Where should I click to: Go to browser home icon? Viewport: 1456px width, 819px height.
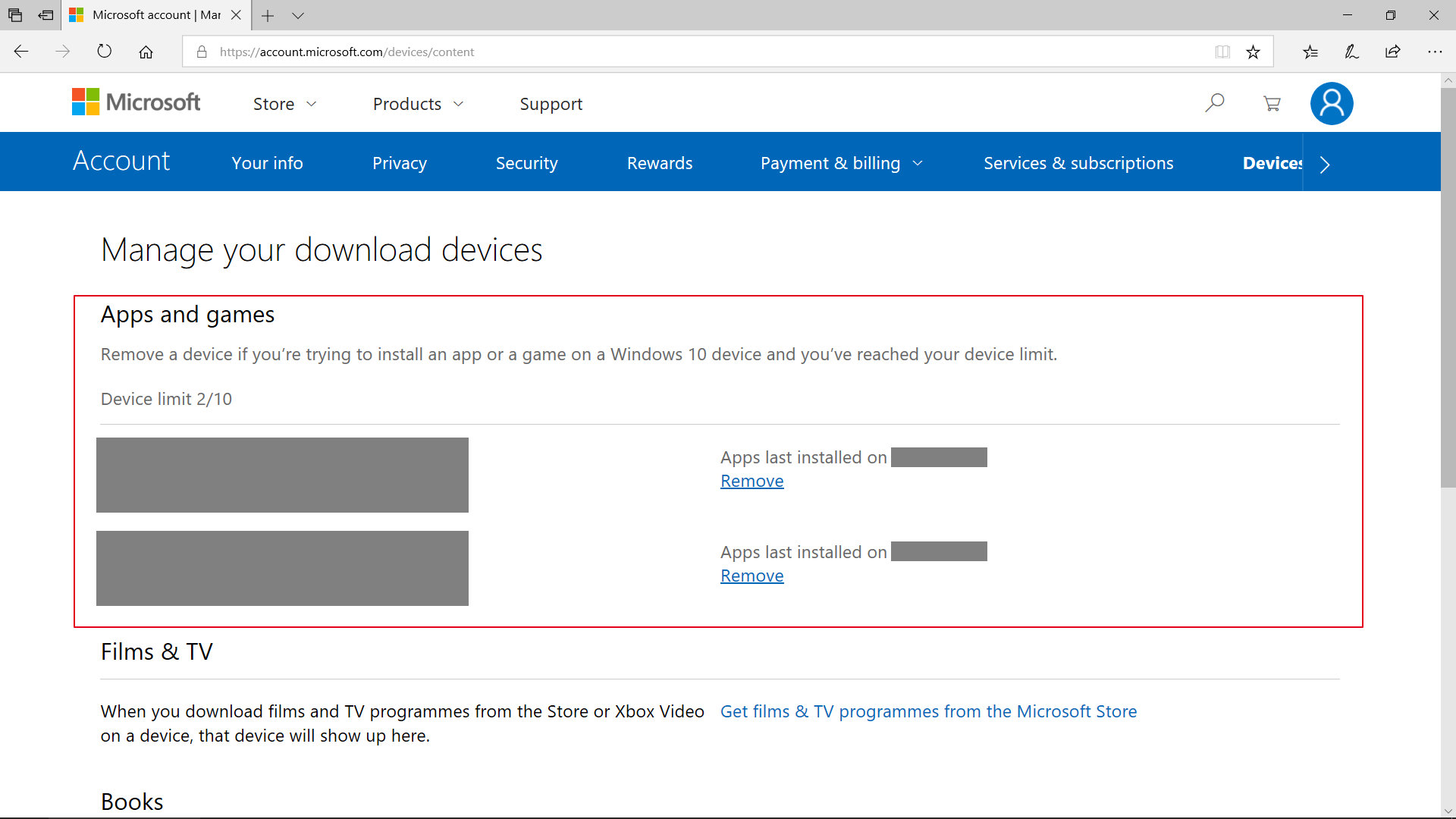pyautogui.click(x=146, y=52)
